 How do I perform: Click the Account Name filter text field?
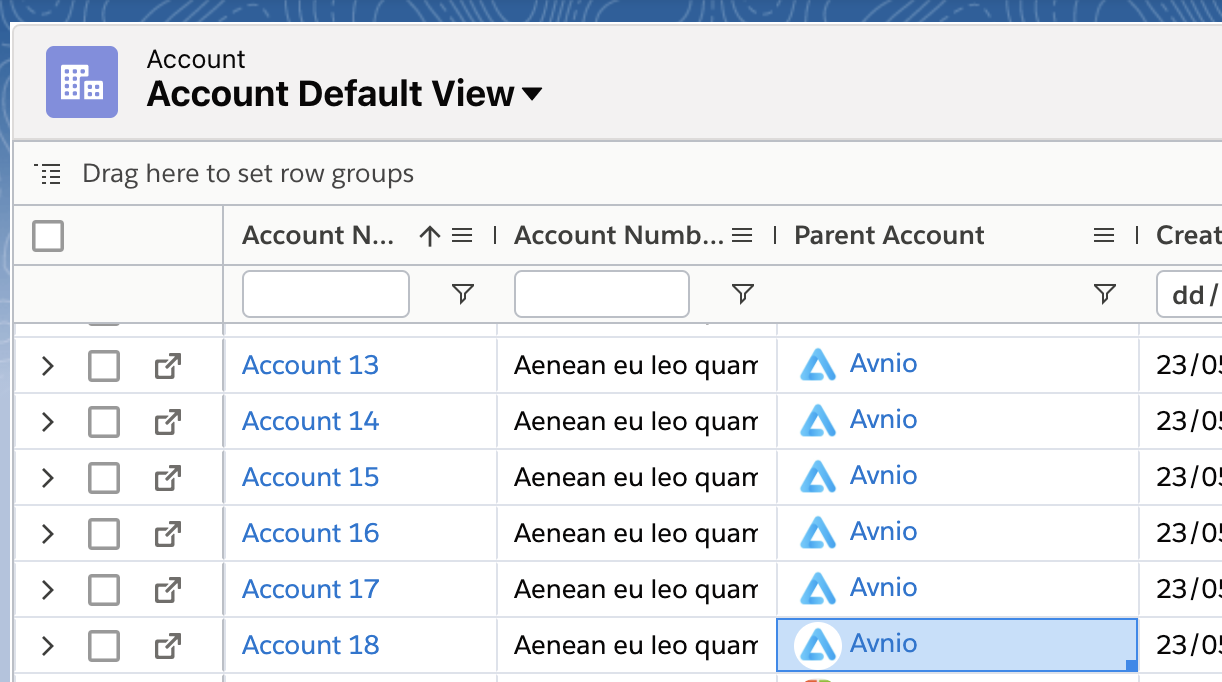point(326,294)
